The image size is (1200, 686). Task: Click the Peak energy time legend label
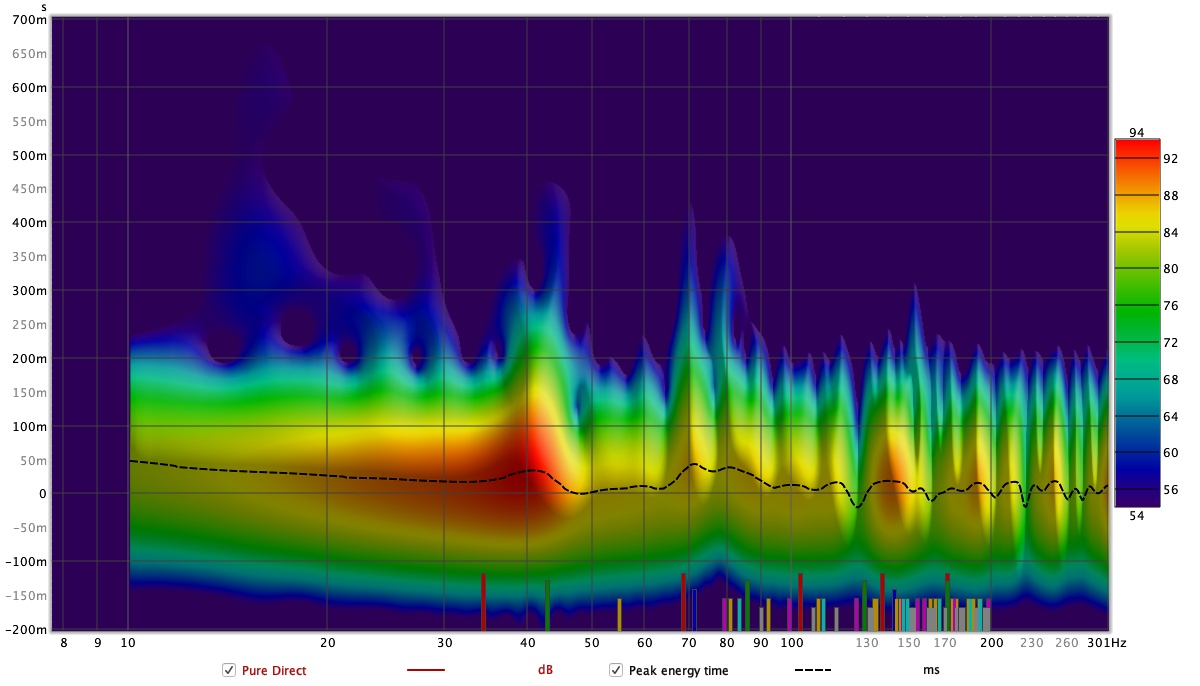pyautogui.click(x=678, y=670)
